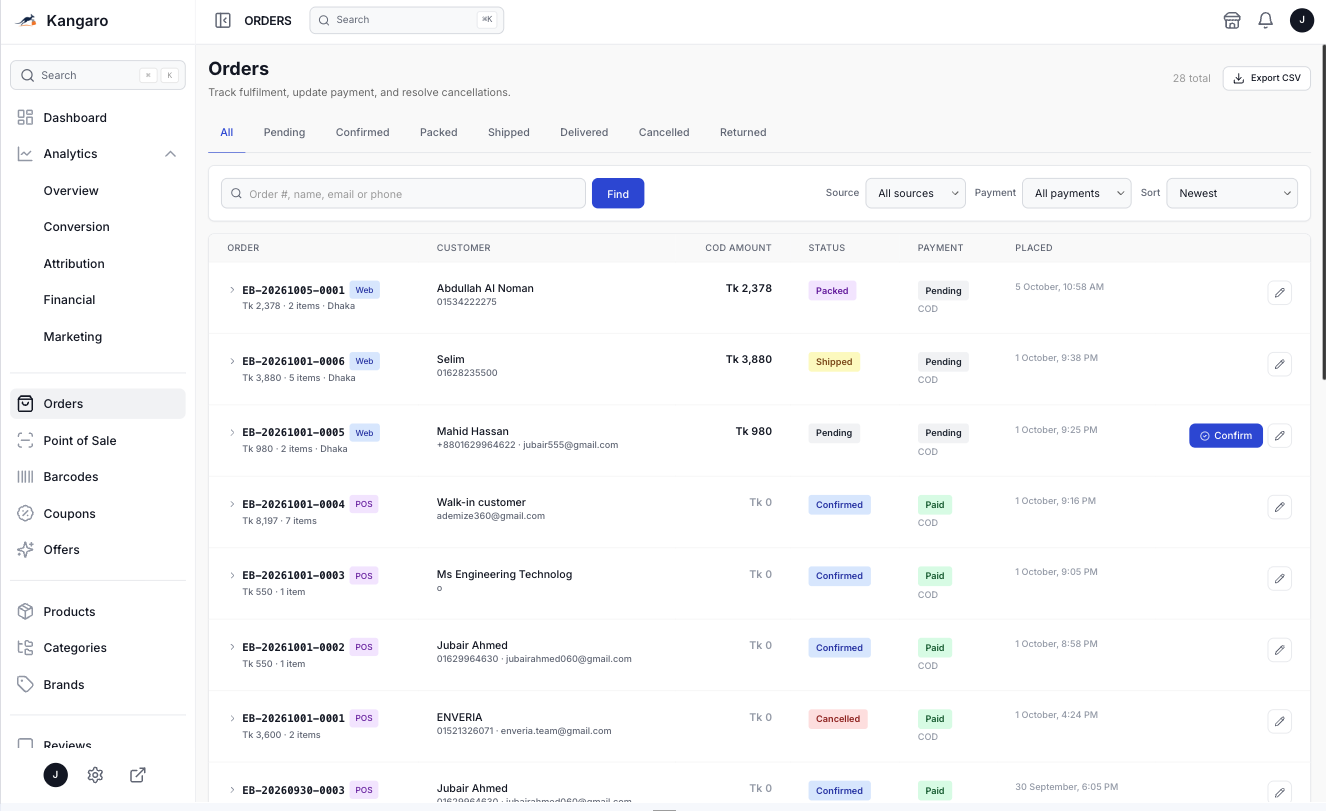Open Conversion analytics link in sidebar
Screen dimensions: 1326x811
76,227
